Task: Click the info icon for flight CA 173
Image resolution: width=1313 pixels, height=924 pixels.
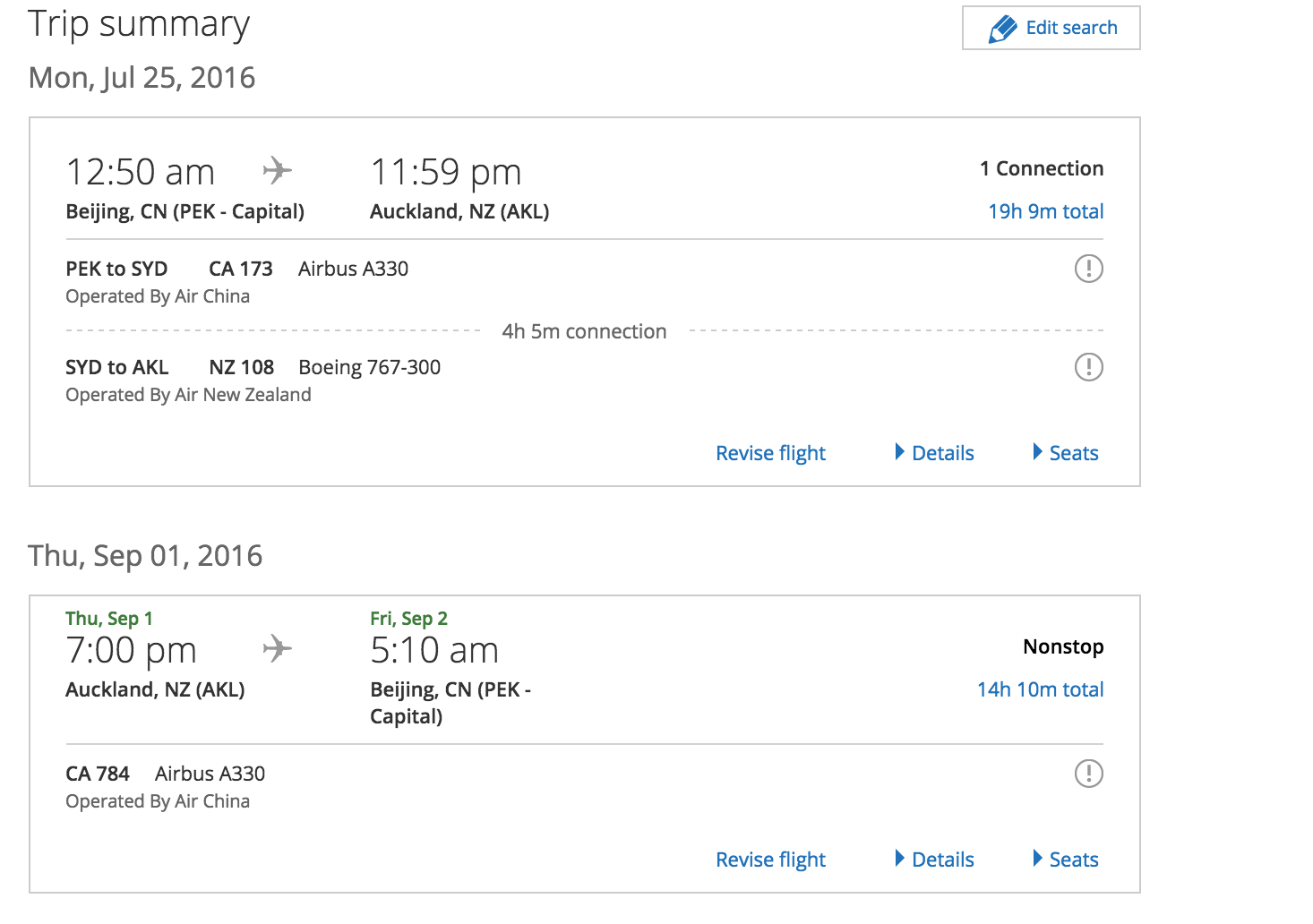Action: [x=1088, y=269]
